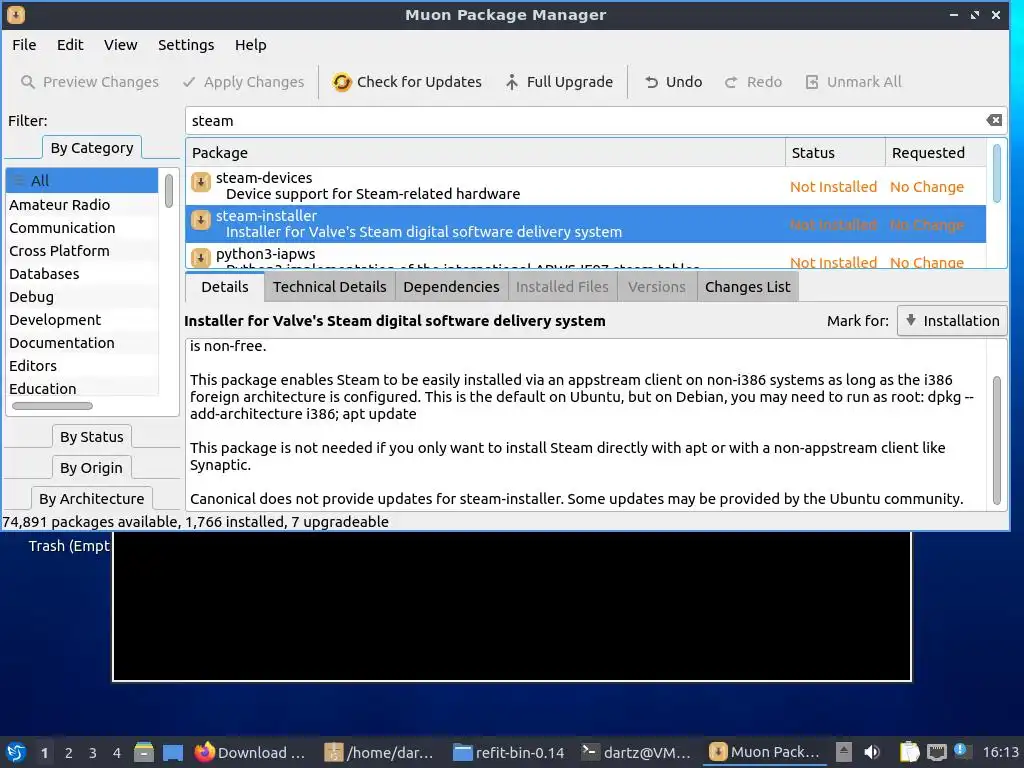Select the Amateur Radio category
The image size is (1024, 768).
(x=82, y=205)
